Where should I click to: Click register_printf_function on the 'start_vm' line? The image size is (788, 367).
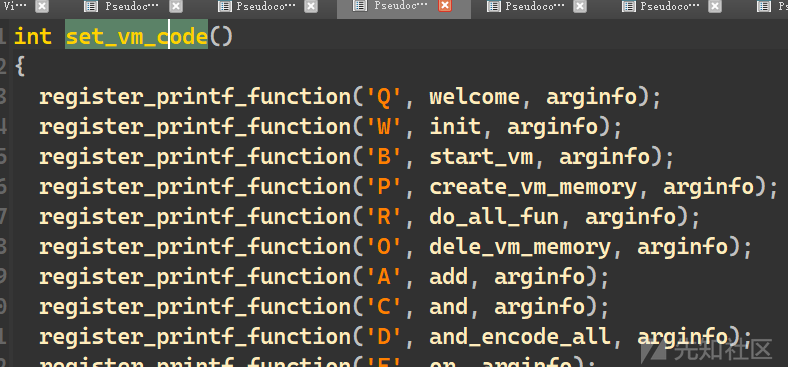point(195,157)
